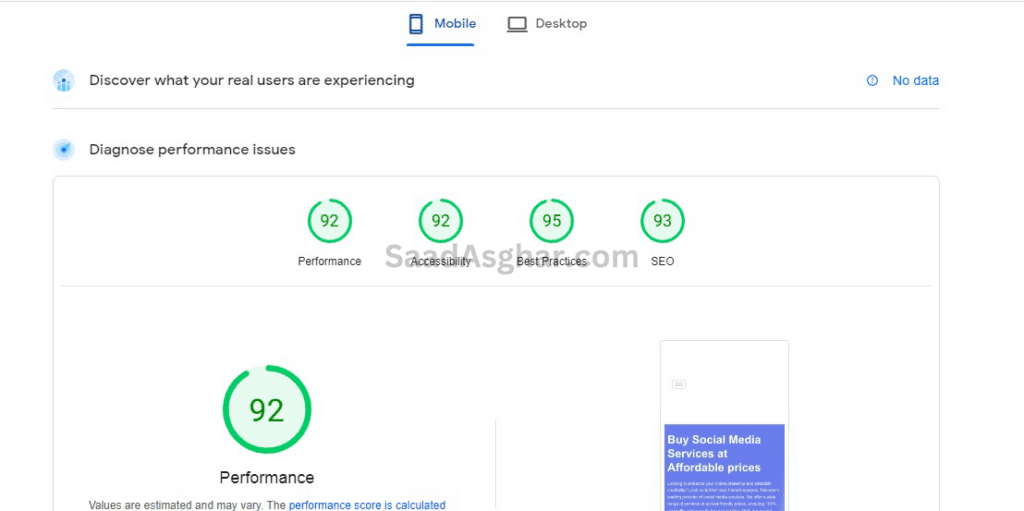The image size is (1024, 511).
Task: Select the Best Practices score gauge 95
Action: pos(552,221)
